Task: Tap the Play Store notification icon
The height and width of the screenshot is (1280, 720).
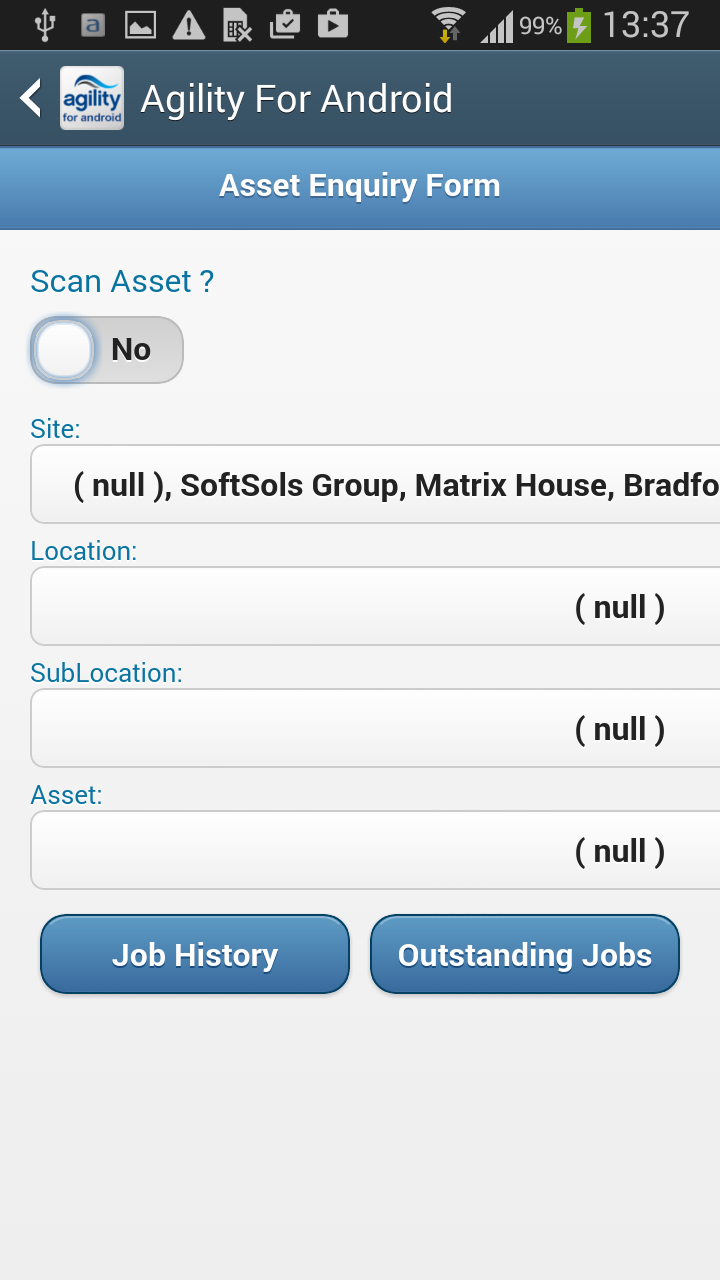Action: [333, 24]
